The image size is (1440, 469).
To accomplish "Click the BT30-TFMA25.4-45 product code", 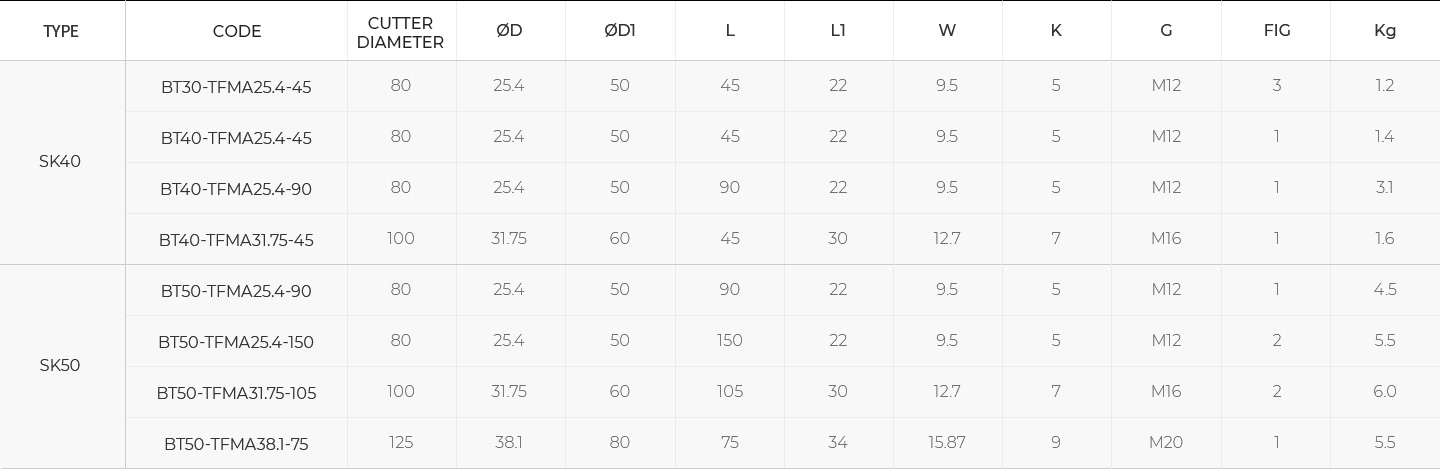I will [236, 87].
